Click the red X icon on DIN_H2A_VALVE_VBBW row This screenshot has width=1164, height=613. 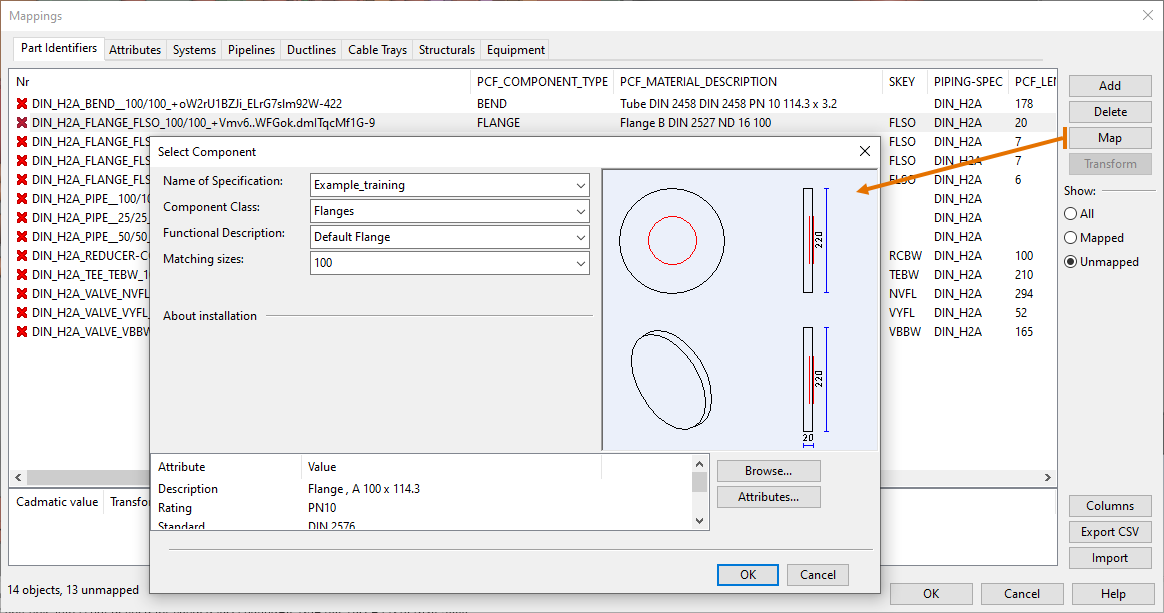(22, 332)
